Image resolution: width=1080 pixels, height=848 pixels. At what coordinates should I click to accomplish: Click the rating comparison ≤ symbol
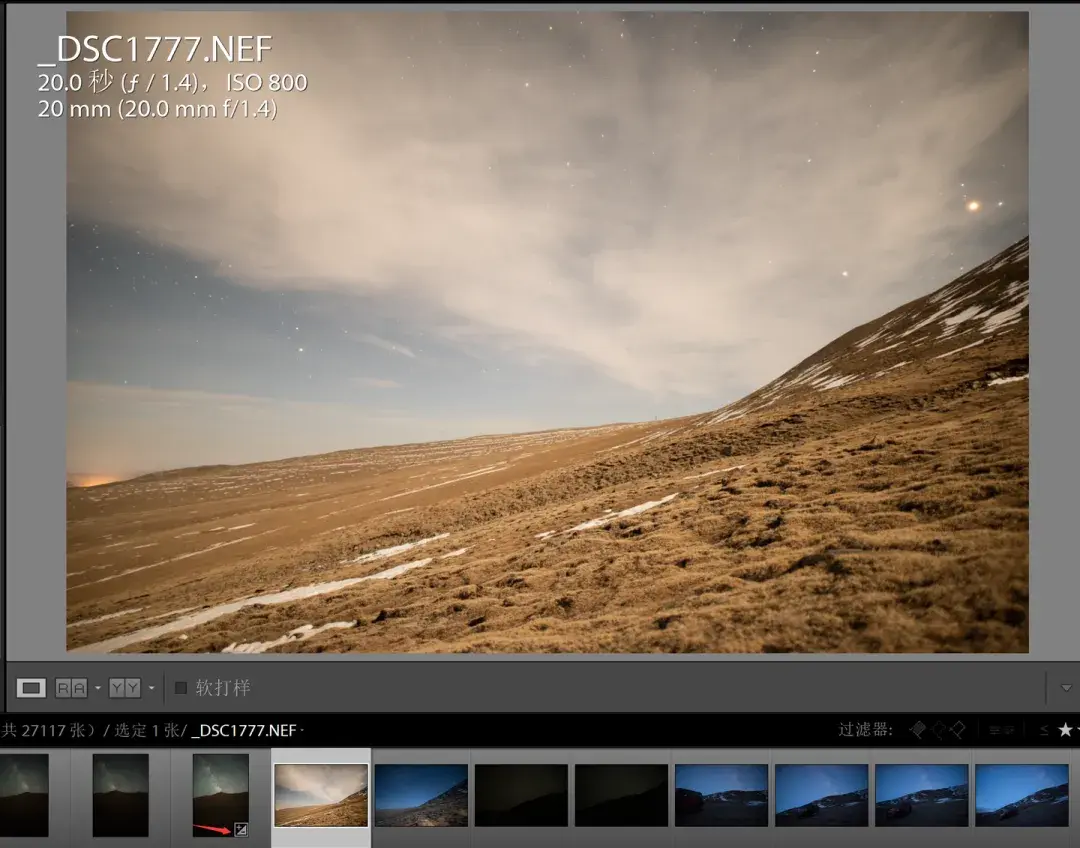1044,730
